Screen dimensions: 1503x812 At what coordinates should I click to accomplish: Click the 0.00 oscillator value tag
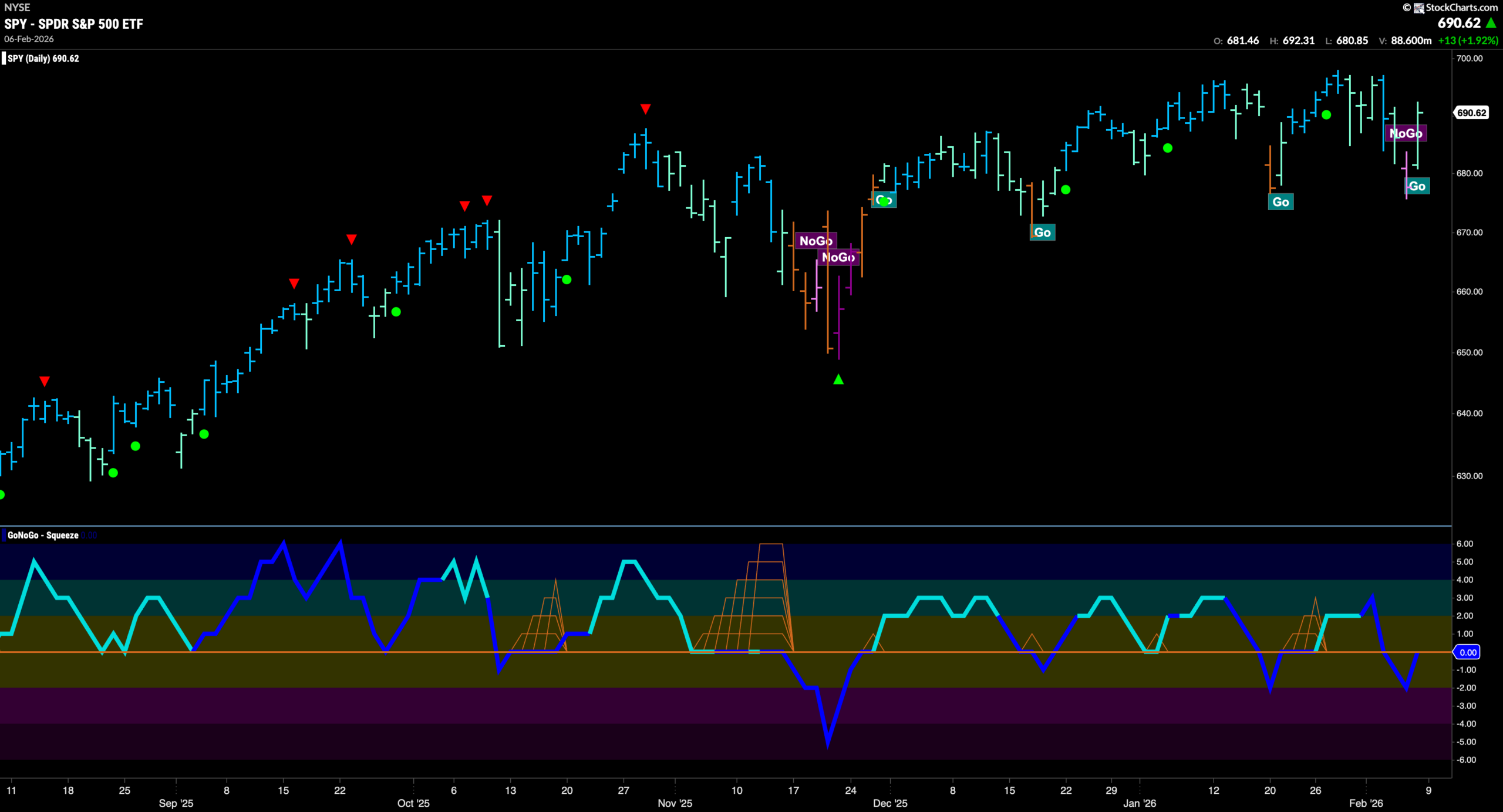[x=1467, y=652]
